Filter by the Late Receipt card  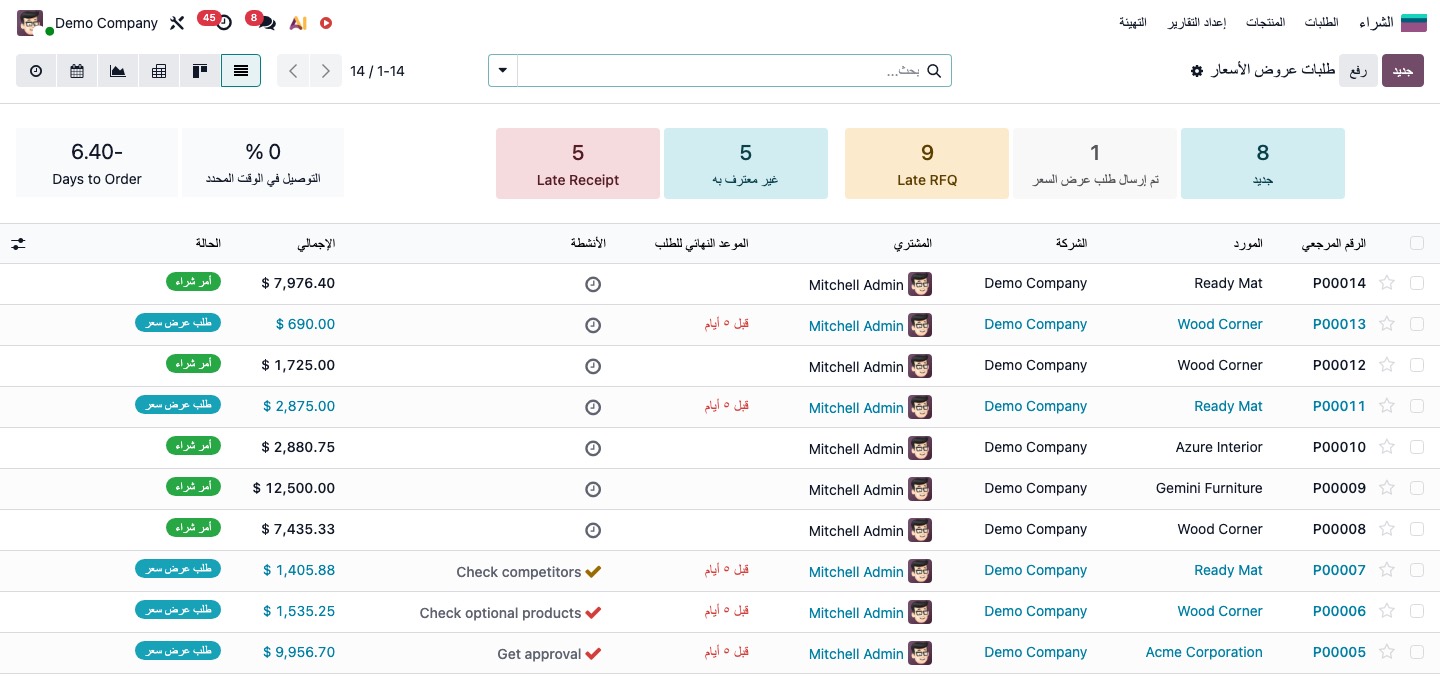click(578, 163)
